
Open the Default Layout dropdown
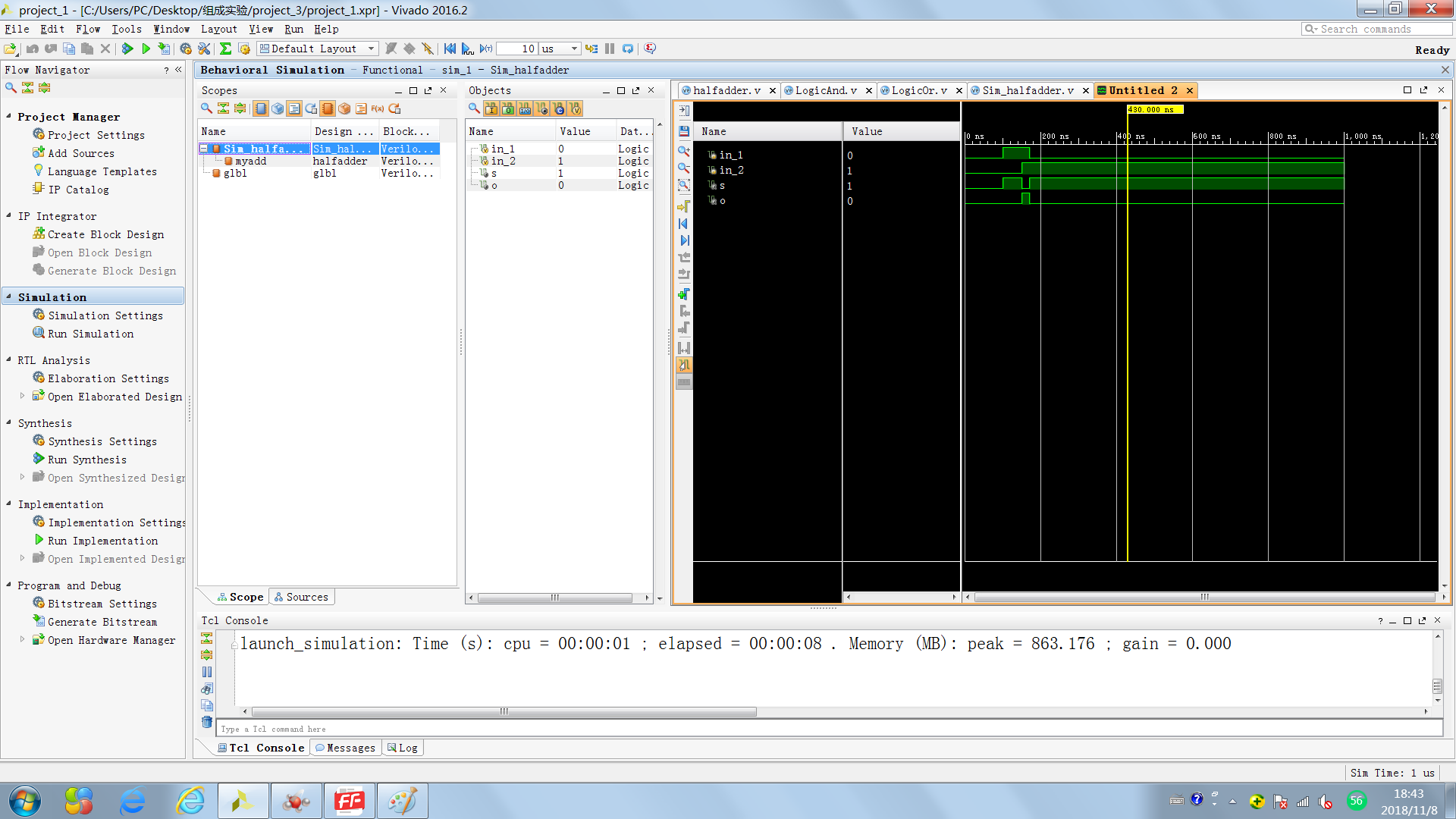(371, 49)
